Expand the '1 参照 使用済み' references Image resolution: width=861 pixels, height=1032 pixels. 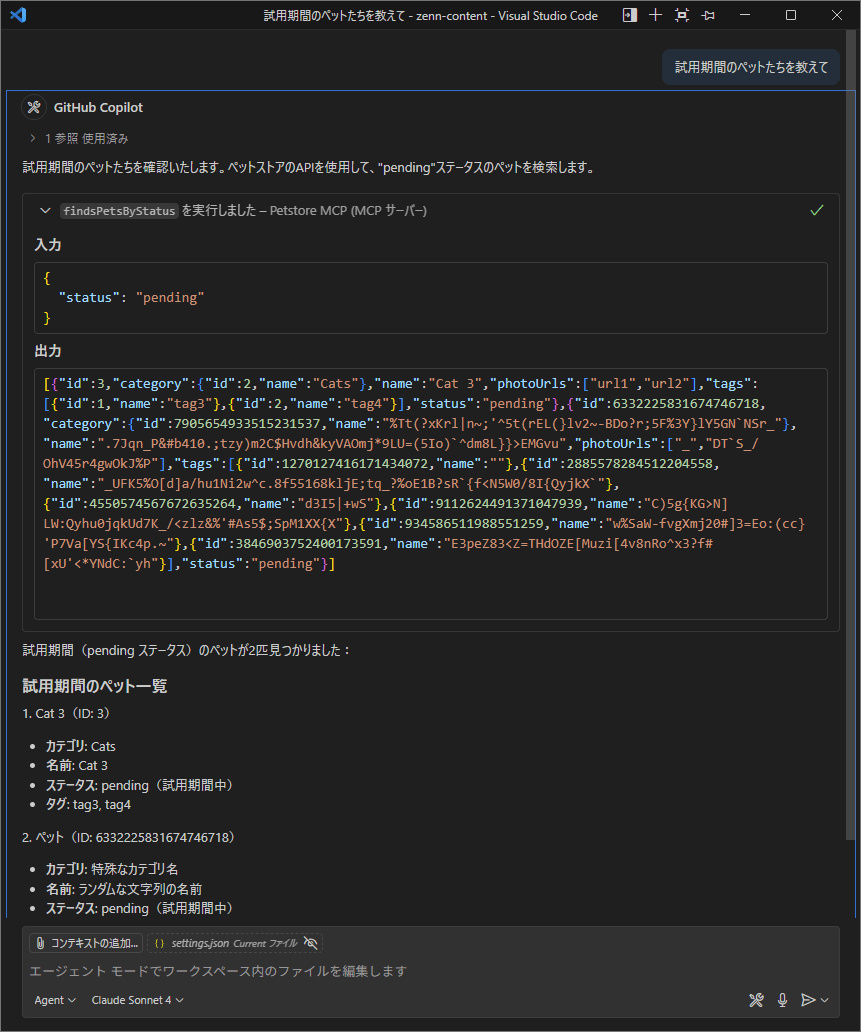point(79,138)
